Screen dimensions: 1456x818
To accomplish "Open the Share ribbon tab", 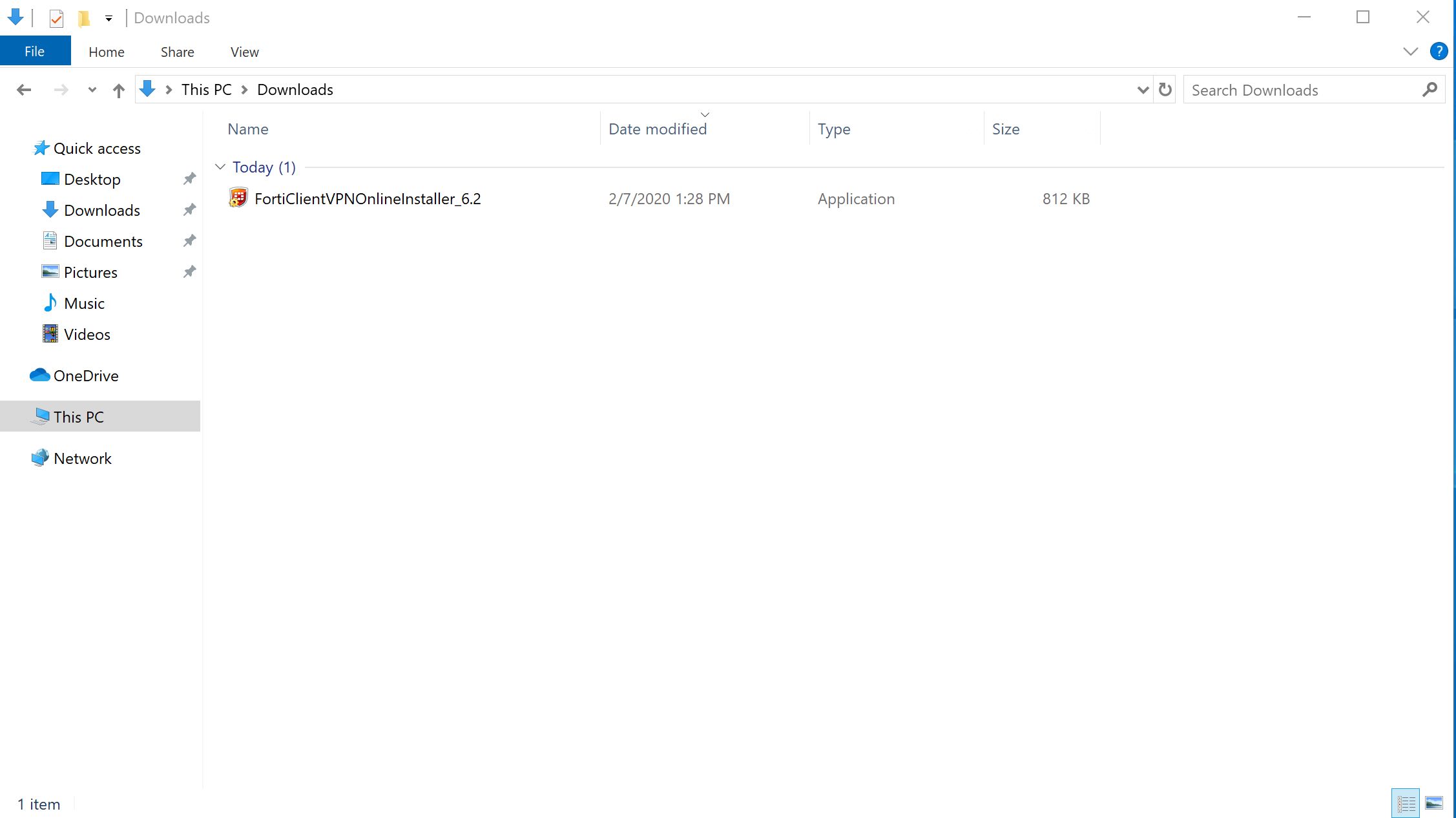I will pyautogui.click(x=178, y=52).
